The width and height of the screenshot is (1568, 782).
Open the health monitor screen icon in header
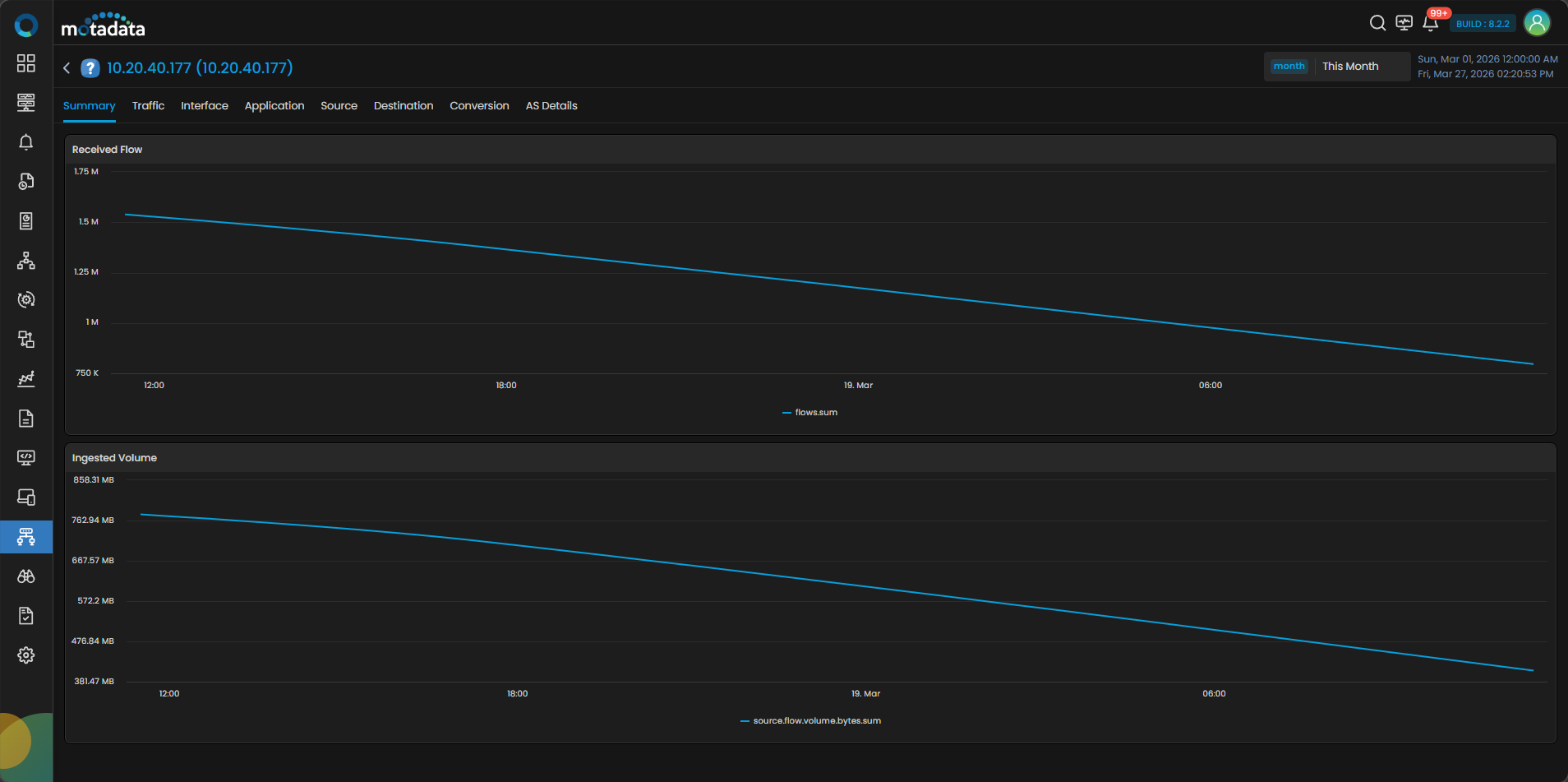(1404, 23)
